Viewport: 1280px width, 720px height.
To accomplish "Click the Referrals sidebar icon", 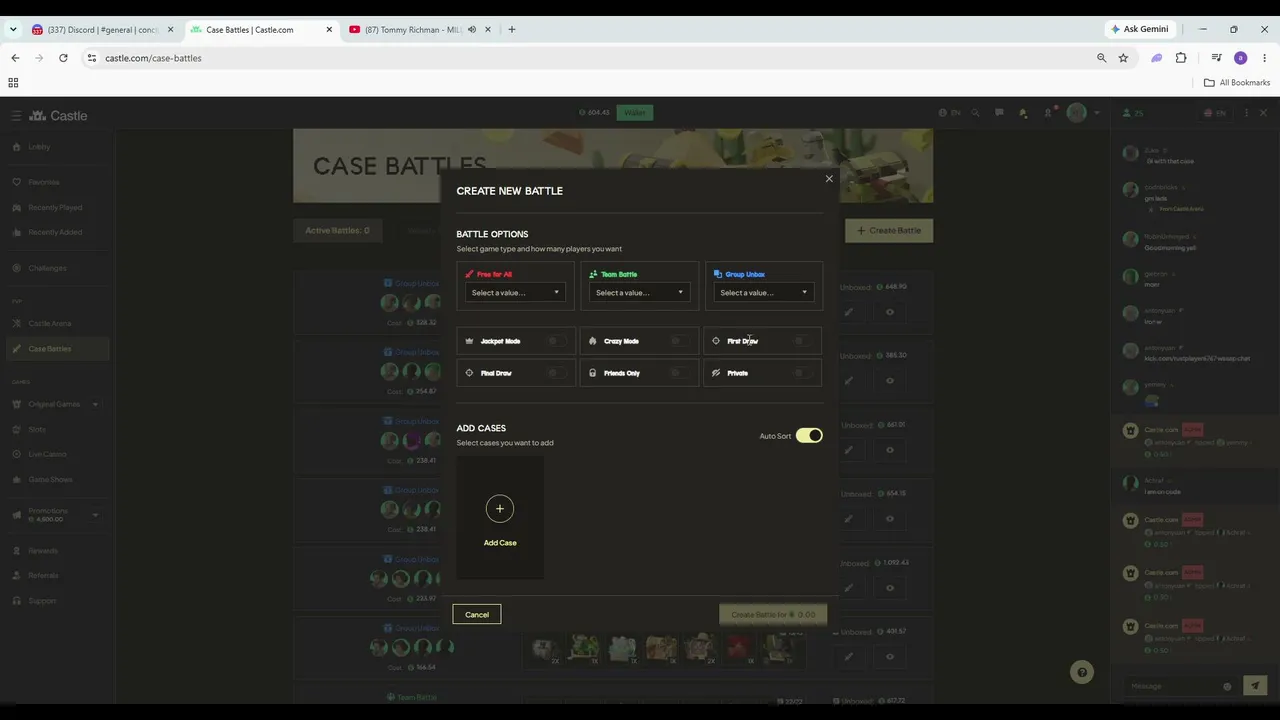I will tap(17, 576).
